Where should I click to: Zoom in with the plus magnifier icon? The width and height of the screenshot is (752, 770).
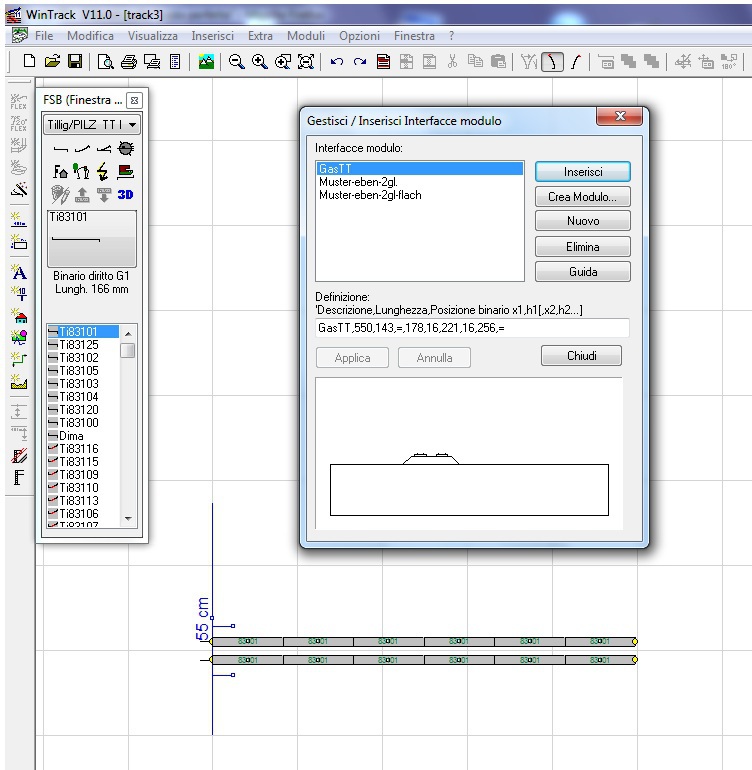(260, 62)
